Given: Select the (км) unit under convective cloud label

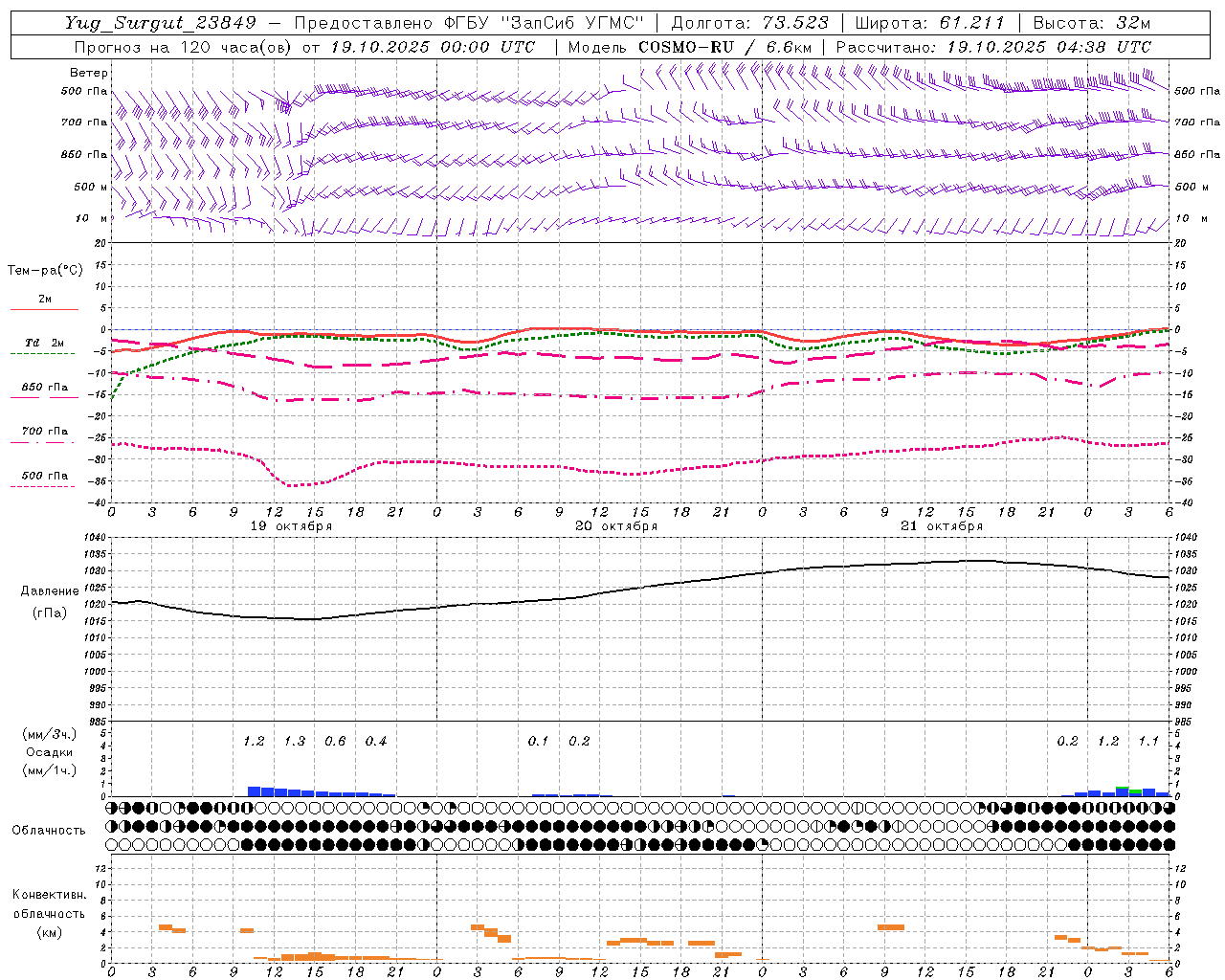Looking at the screenshot, I should 50,932.
